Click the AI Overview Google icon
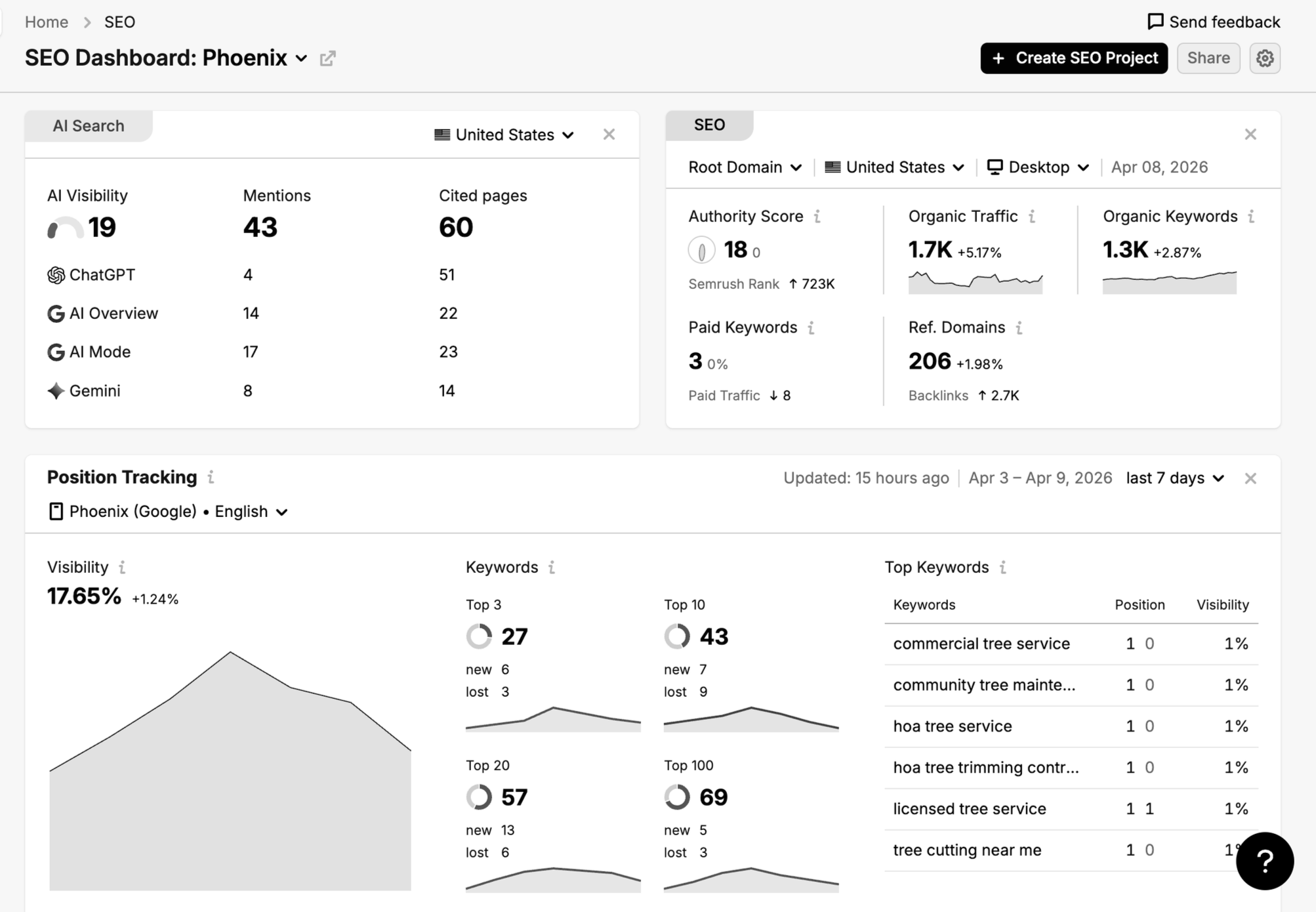The height and width of the screenshot is (912, 1316). [55, 313]
